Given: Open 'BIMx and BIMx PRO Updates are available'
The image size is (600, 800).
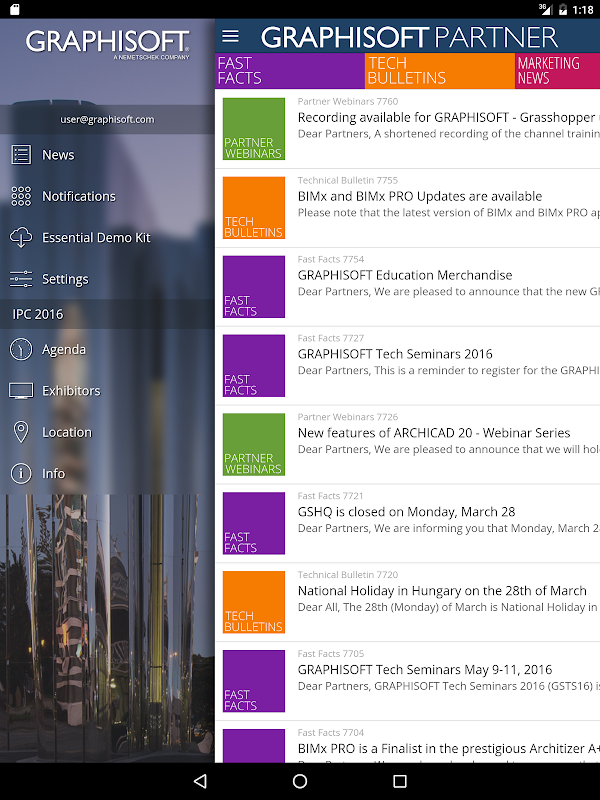Looking at the screenshot, I should [x=420, y=196].
